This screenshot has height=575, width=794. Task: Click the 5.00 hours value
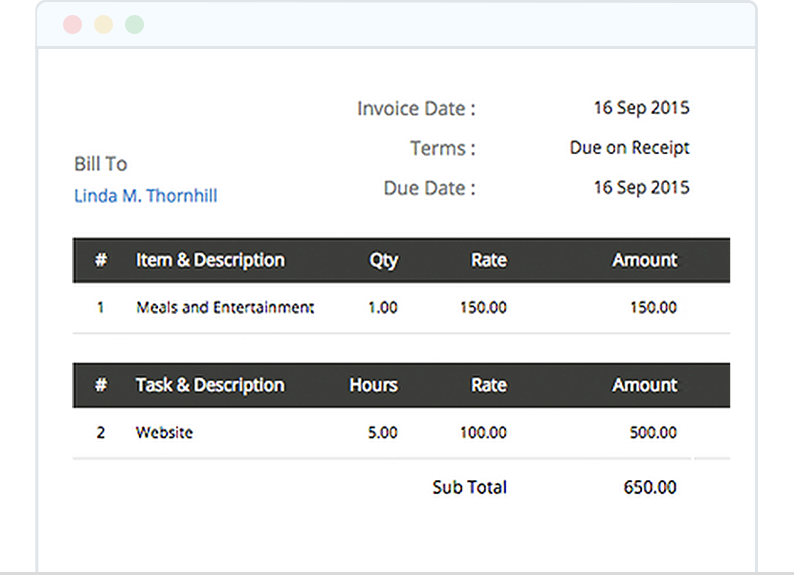point(382,433)
